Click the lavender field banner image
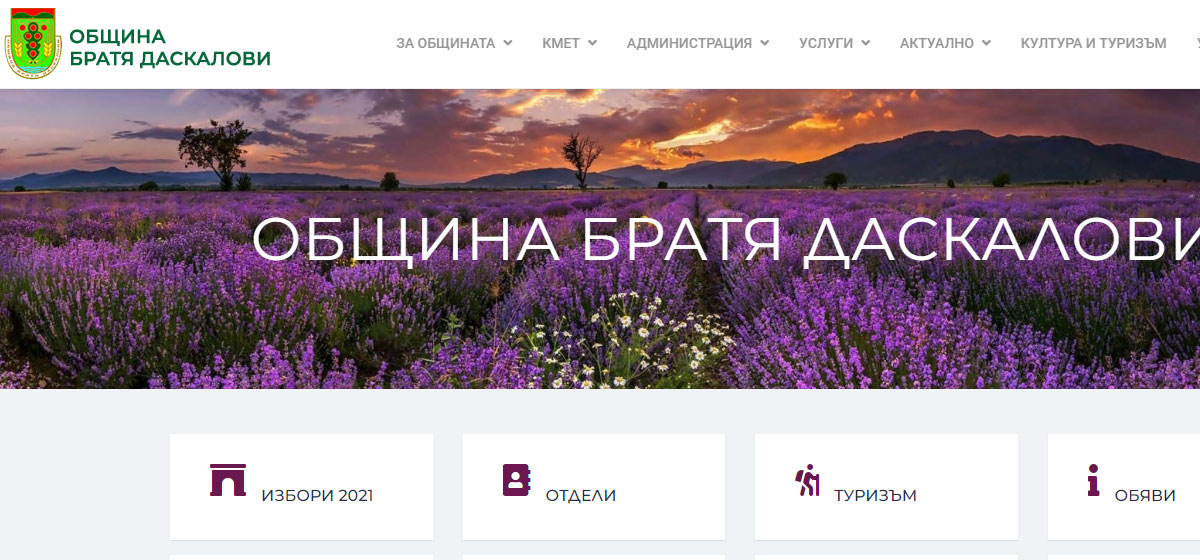 tap(600, 239)
